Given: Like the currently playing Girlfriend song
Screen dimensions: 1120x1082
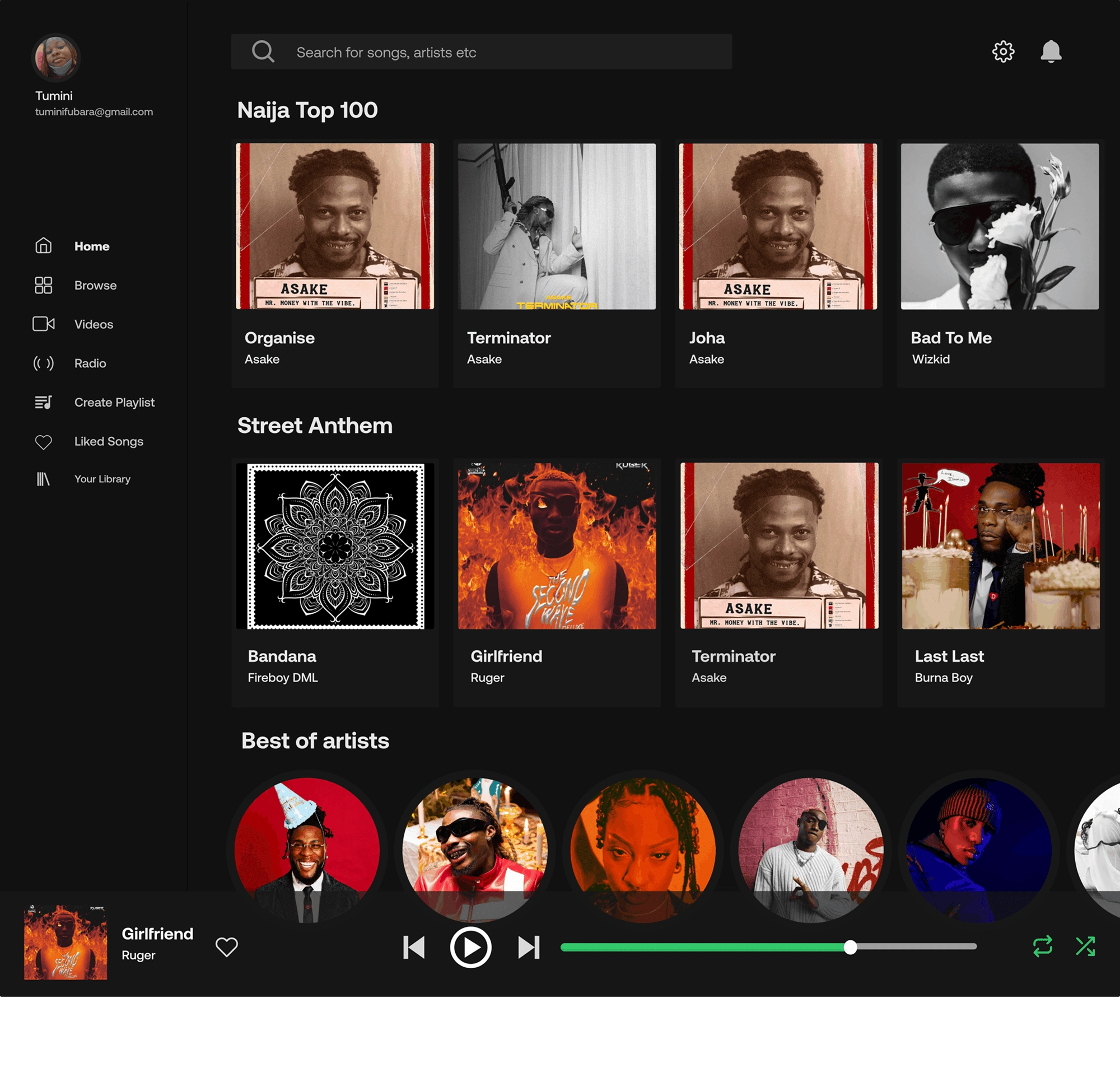Looking at the screenshot, I should [226, 946].
